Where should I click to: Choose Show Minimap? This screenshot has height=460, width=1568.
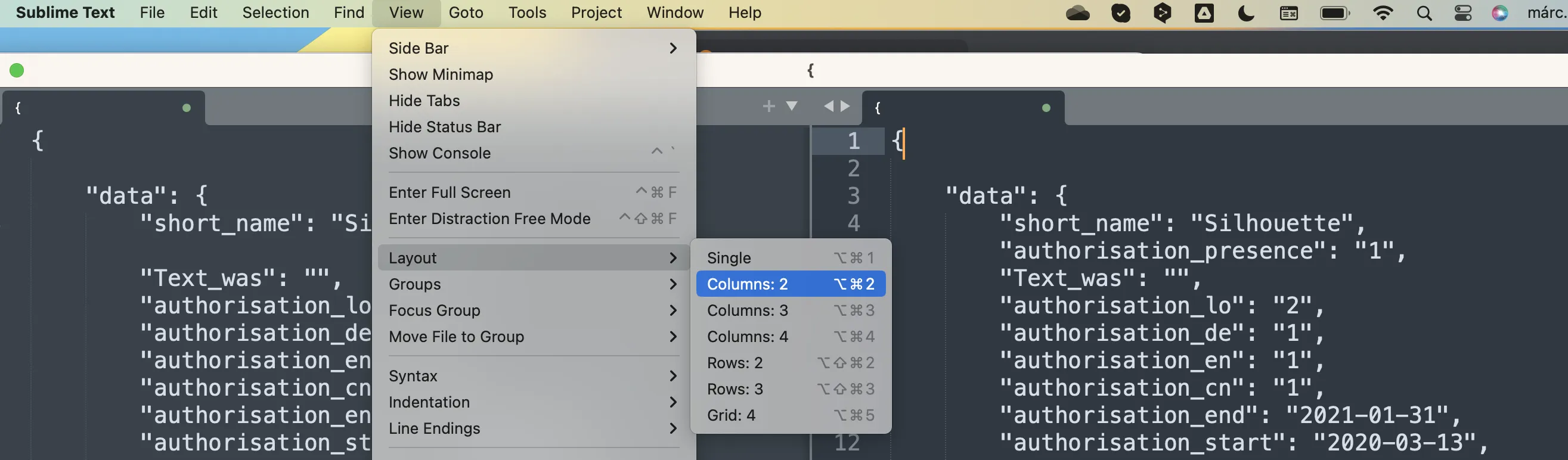pyautogui.click(x=533, y=74)
